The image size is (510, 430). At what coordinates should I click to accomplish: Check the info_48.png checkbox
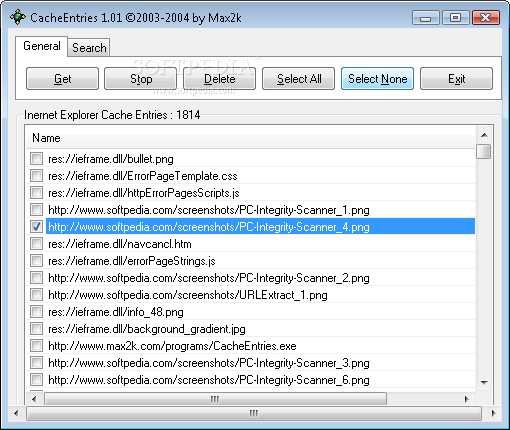click(36, 311)
